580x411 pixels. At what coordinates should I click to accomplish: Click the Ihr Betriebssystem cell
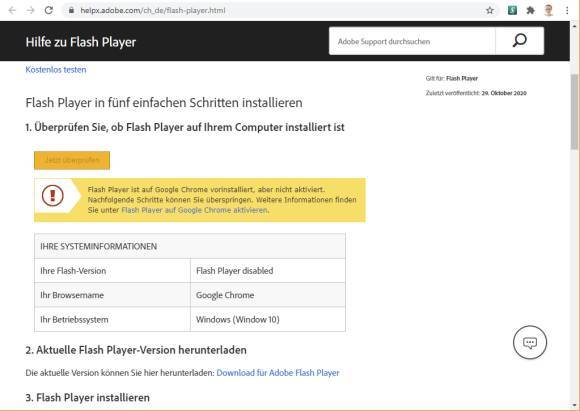(112, 320)
